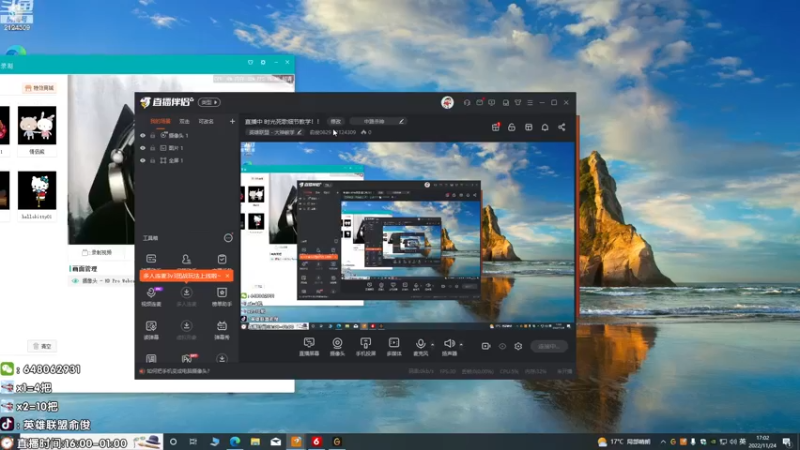Image resolution: width=800 pixels, height=450 pixels.
Task: Open the mail icon with red dot
Action: pos(480,103)
